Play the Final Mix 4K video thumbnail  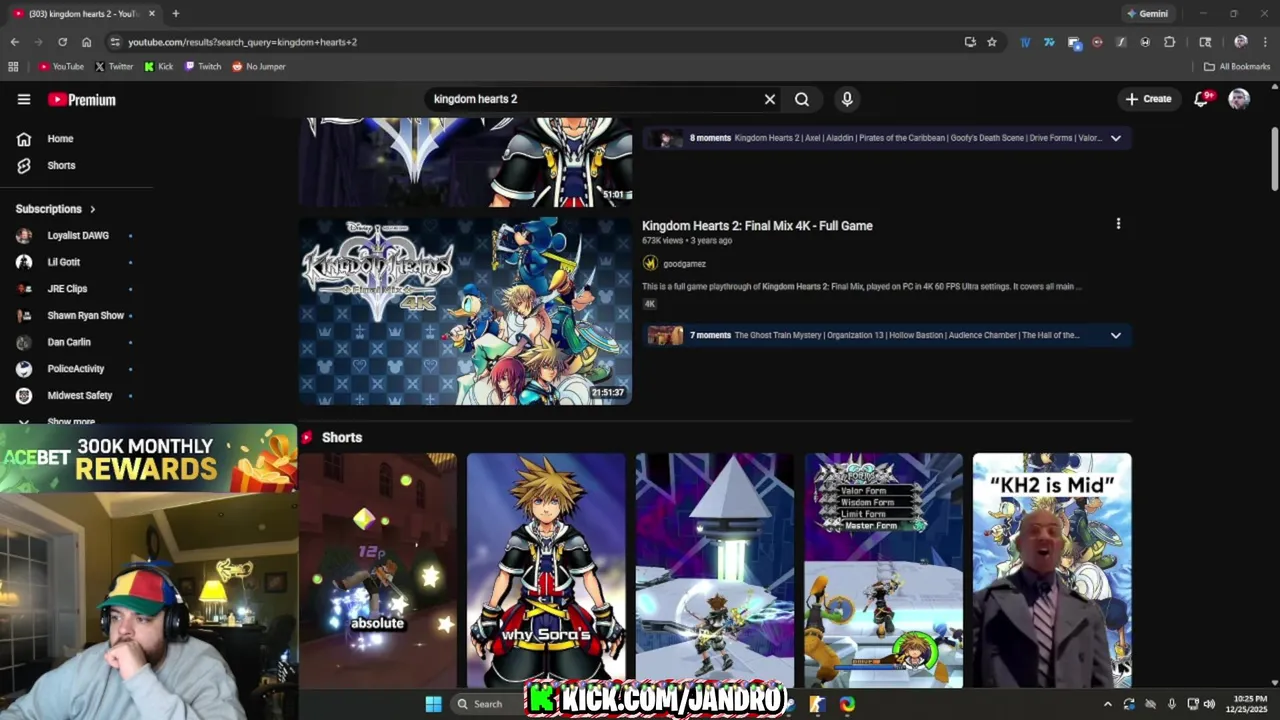465,311
